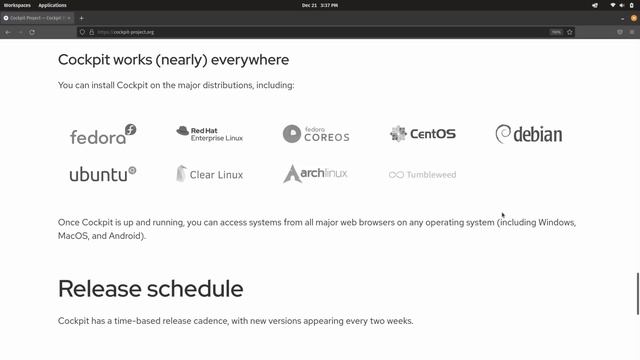This screenshot has width=640, height=360.
Task: Click the Pocket save icon in toolbar
Action: pyautogui.click(x=620, y=32)
